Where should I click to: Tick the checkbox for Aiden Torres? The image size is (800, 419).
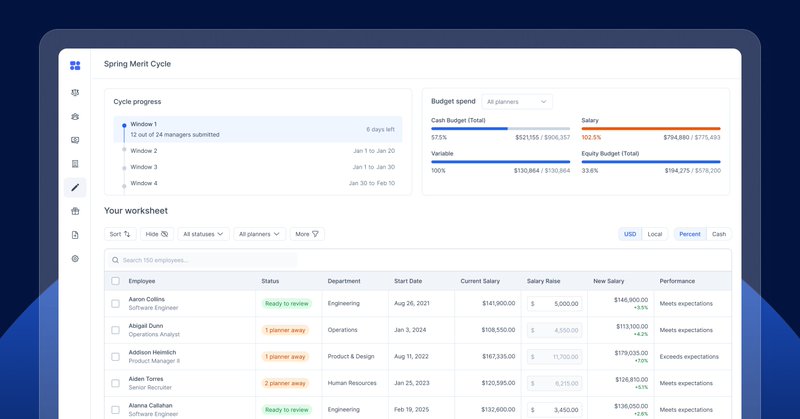115,383
